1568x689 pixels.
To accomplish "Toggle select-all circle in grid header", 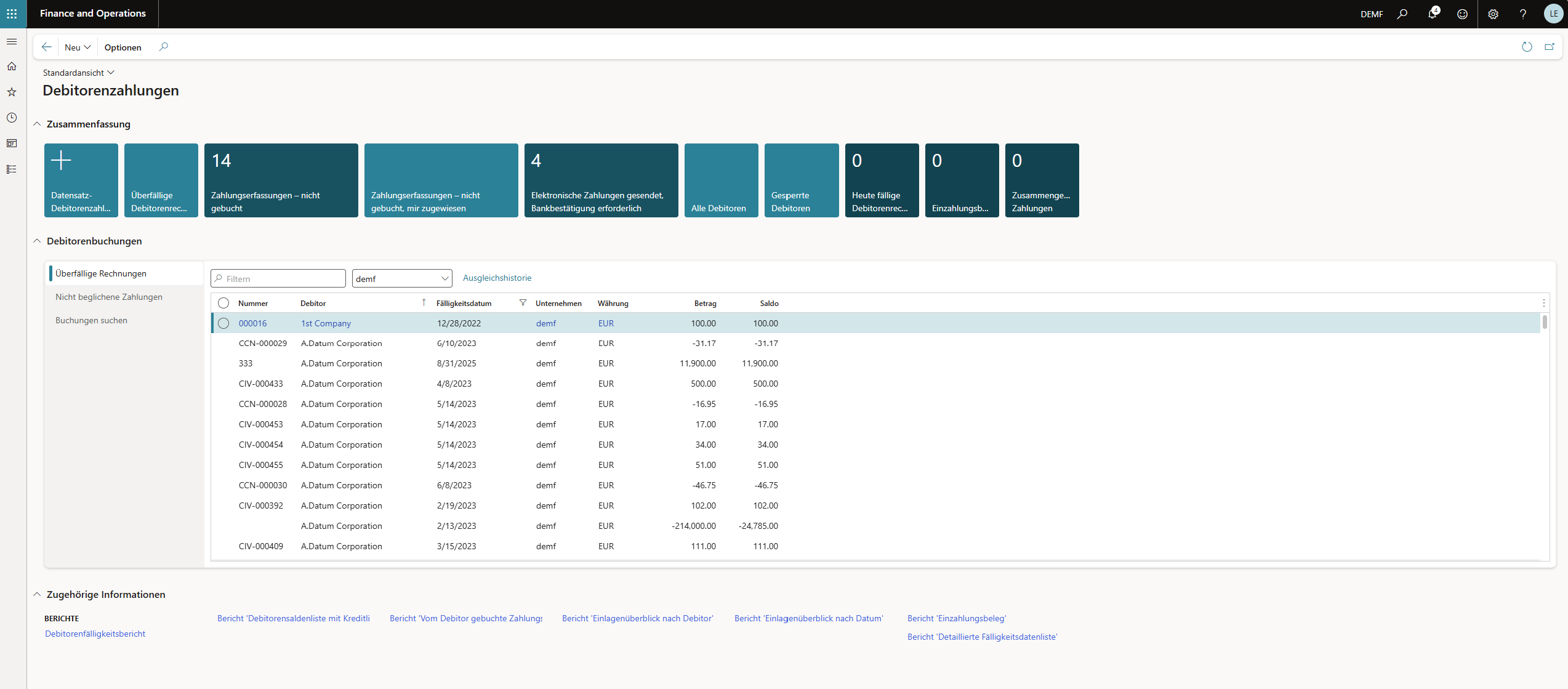I will [x=223, y=303].
